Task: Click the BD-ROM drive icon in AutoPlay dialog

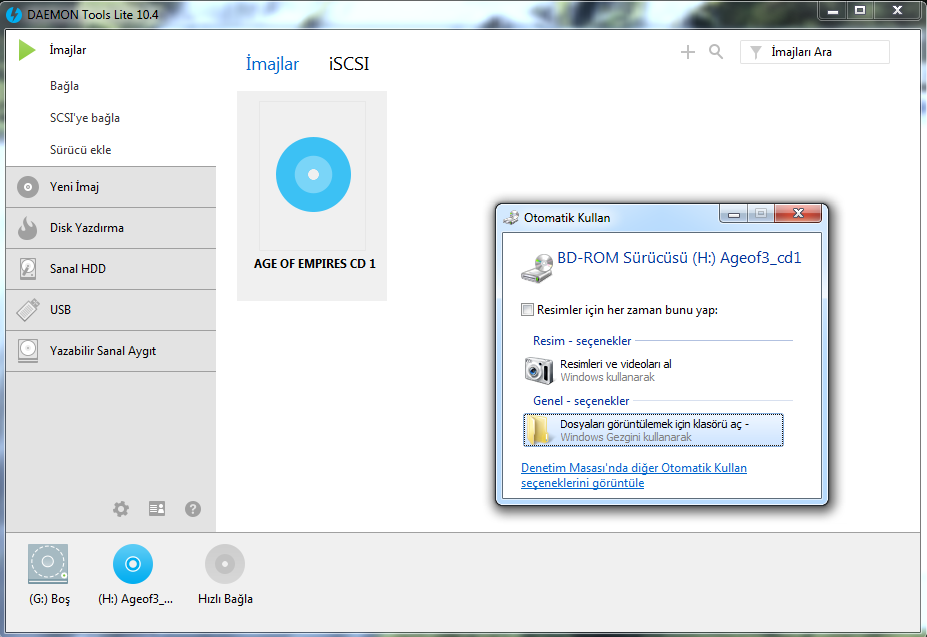Action: coord(537,268)
